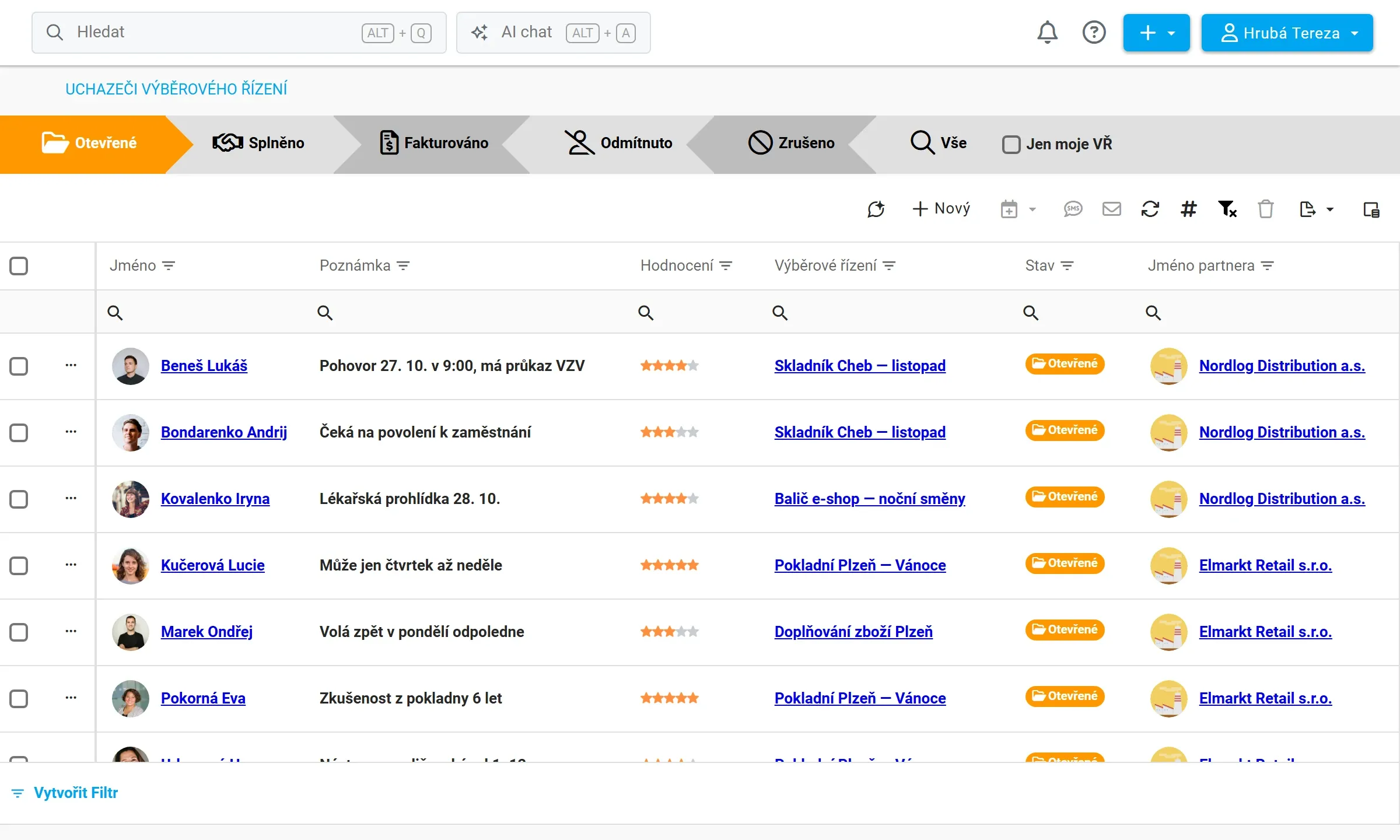Screen dimensions: 1400x840
Task: Open row menu for Beneš Lukáš
Action: pos(71,365)
